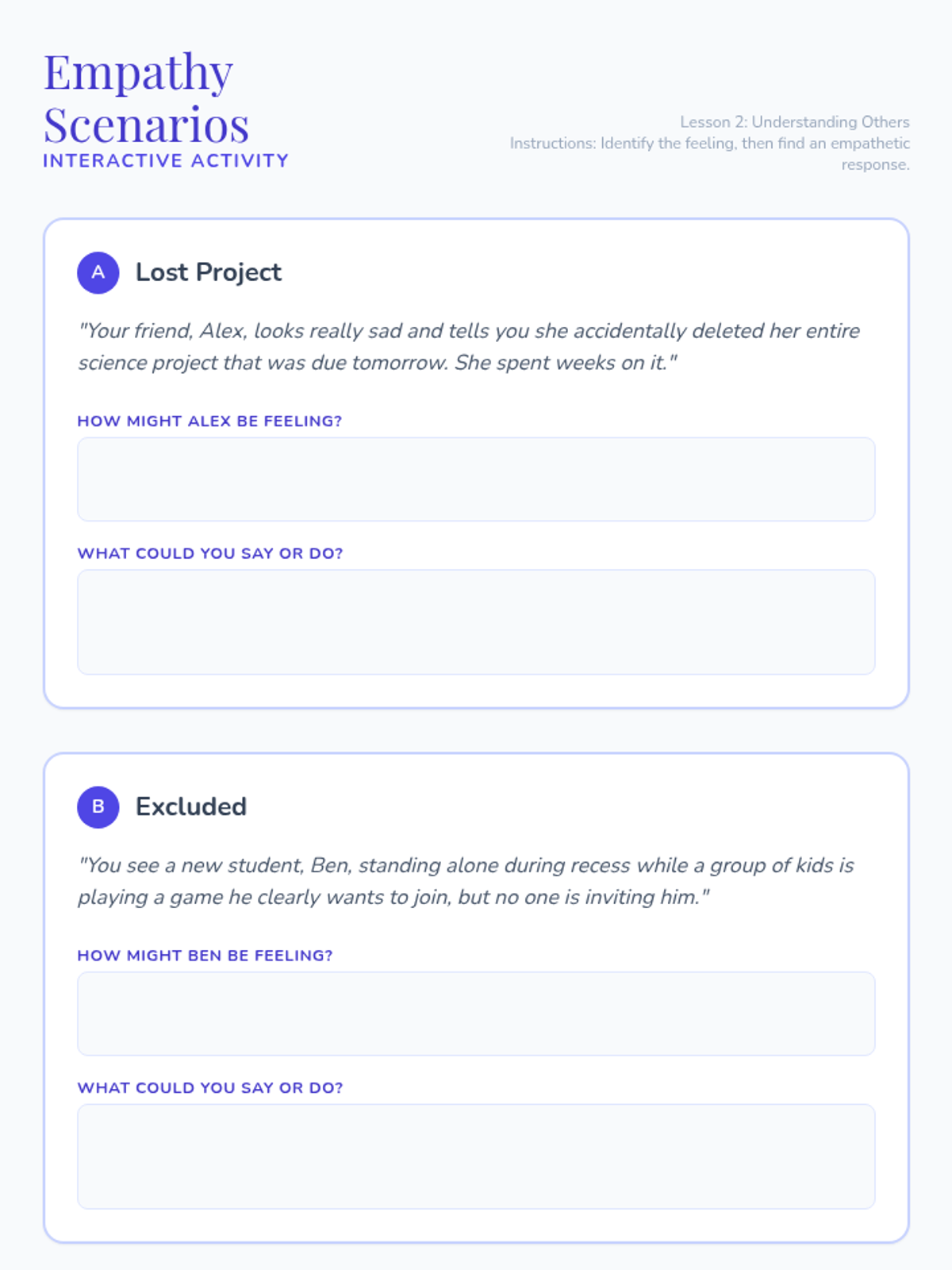The height and width of the screenshot is (1270, 952).
Task: Click the word Empathy in title
Action: (x=139, y=73)
